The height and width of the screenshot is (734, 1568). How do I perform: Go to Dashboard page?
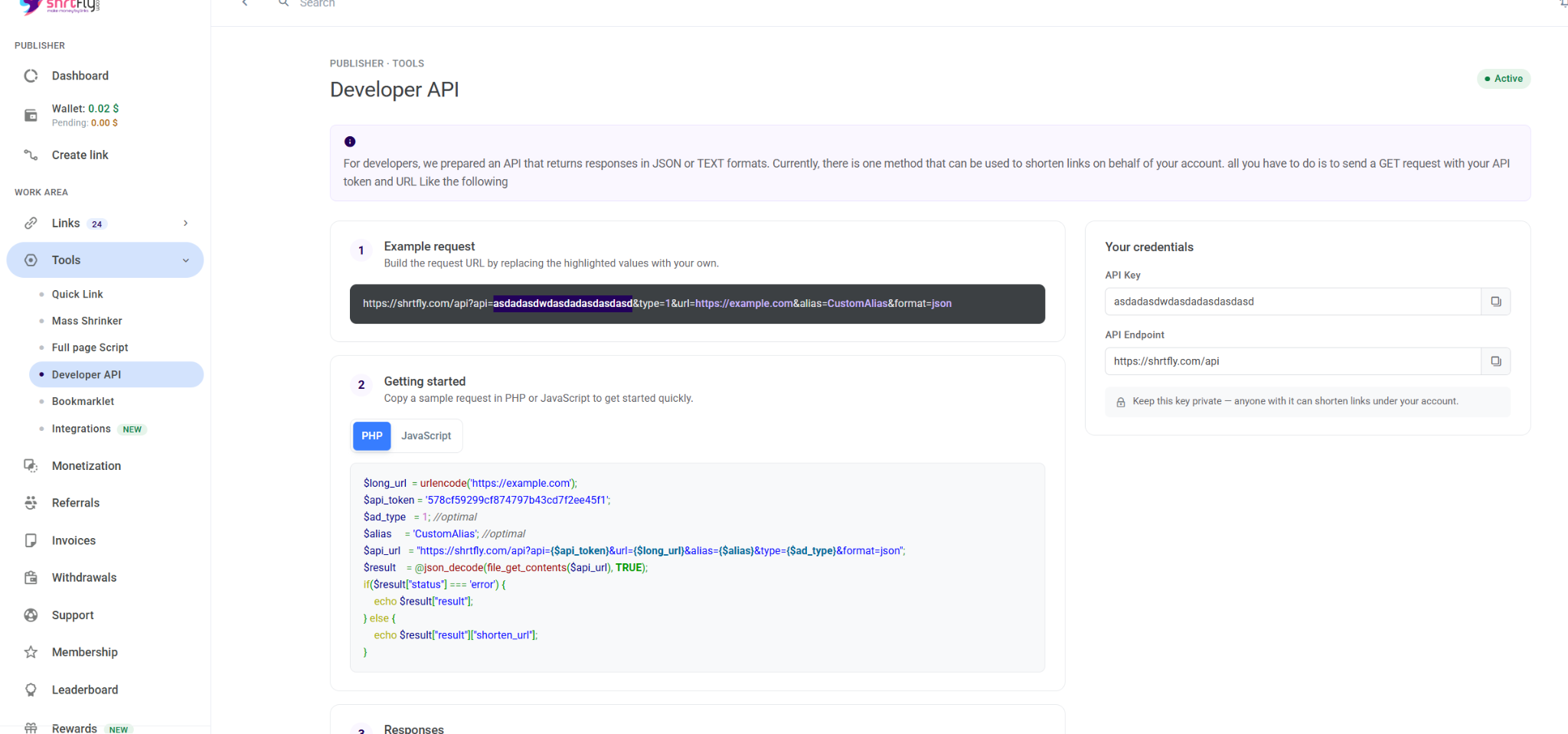point(80,76)
